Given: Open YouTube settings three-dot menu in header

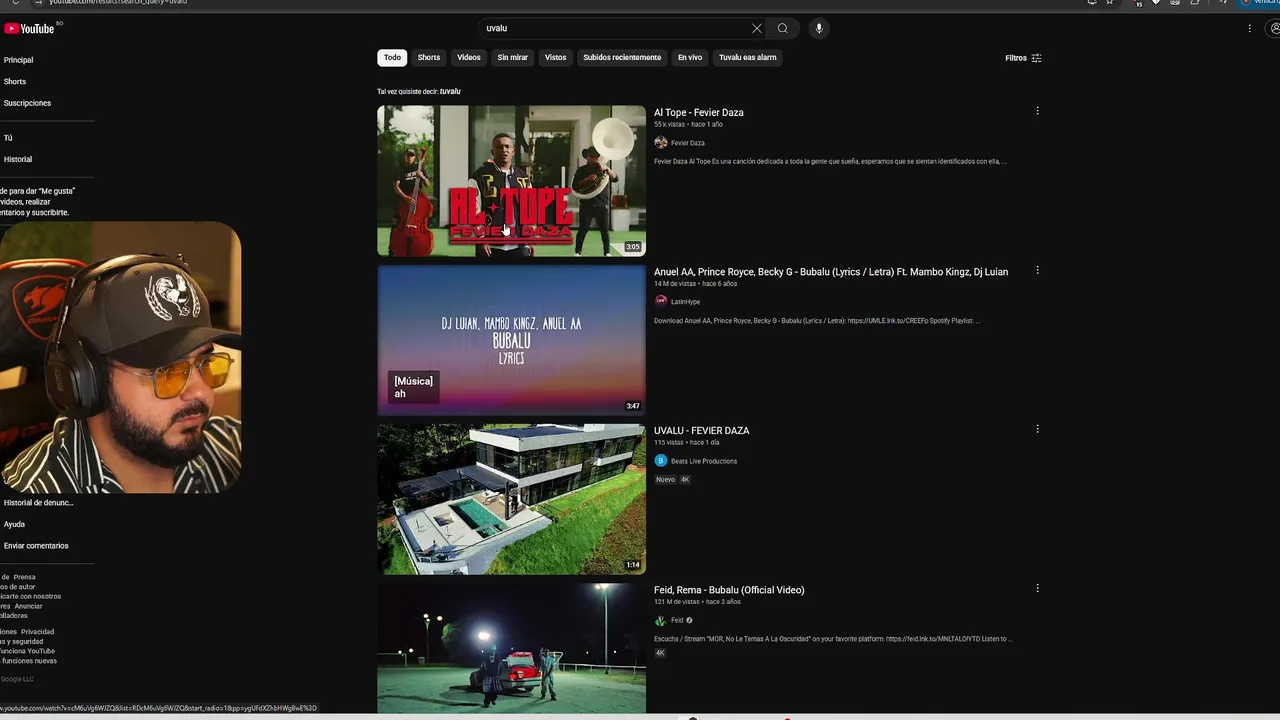Looking at the screenshot, I should coord(1249,28).
